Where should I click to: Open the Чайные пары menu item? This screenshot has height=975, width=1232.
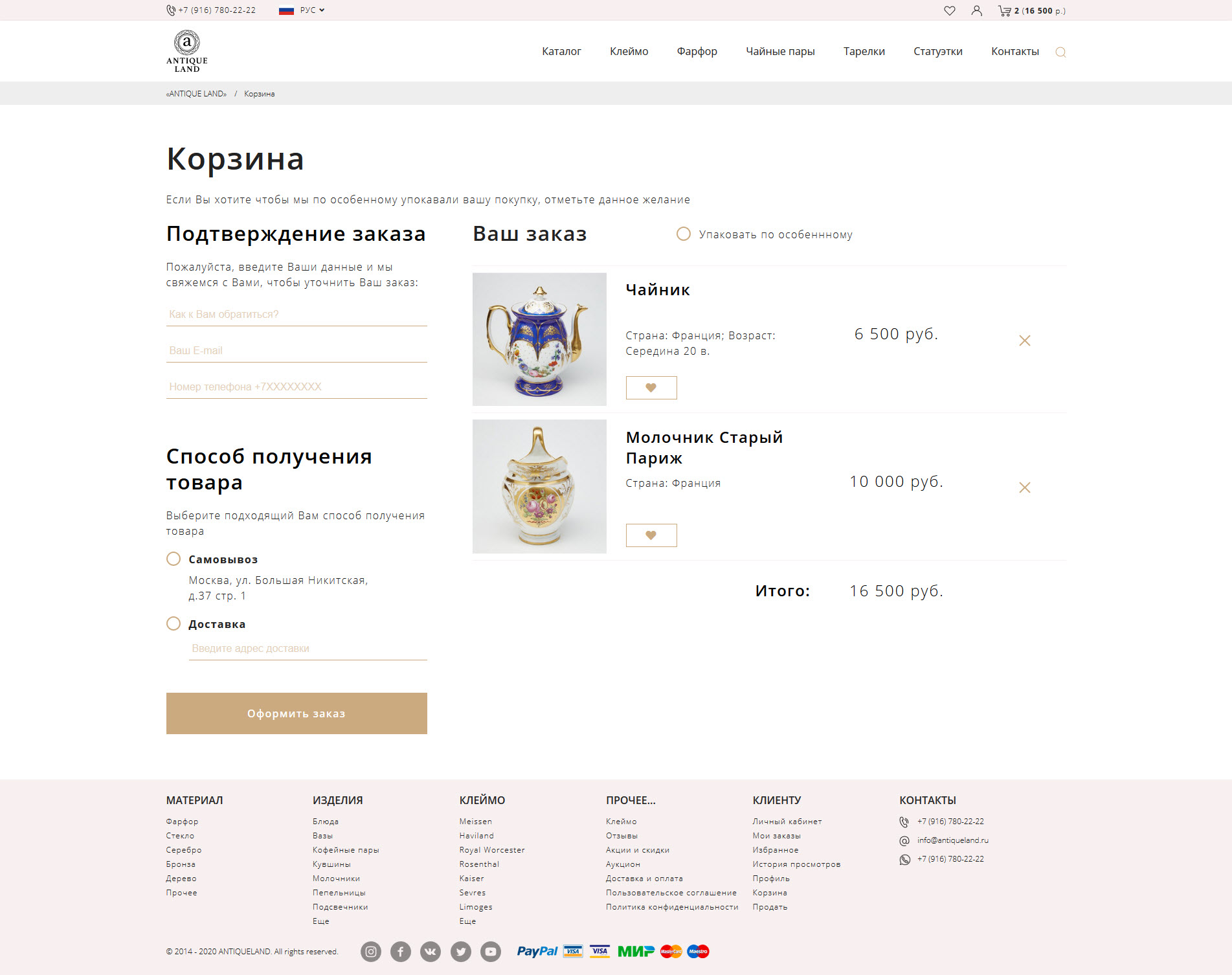tap(780, 51)
